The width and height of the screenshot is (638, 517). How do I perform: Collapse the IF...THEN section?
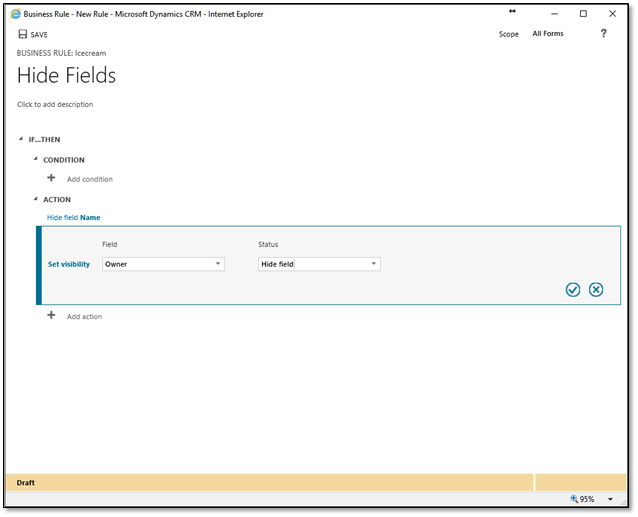pyautogui.click(x=21, y=139)
